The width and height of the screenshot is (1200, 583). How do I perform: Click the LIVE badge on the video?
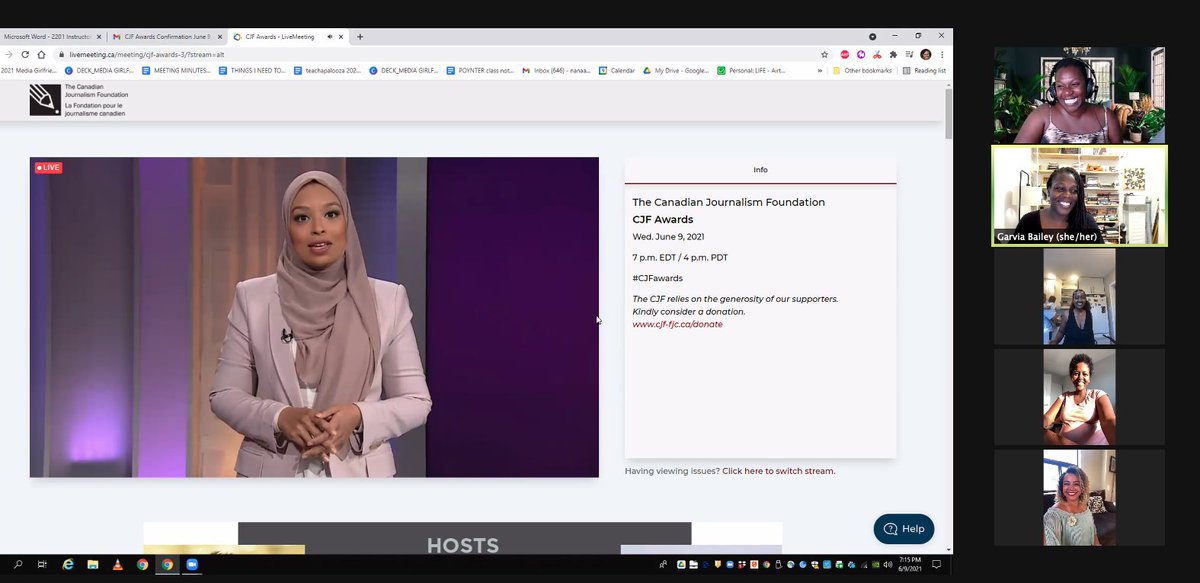coord(48,167)
